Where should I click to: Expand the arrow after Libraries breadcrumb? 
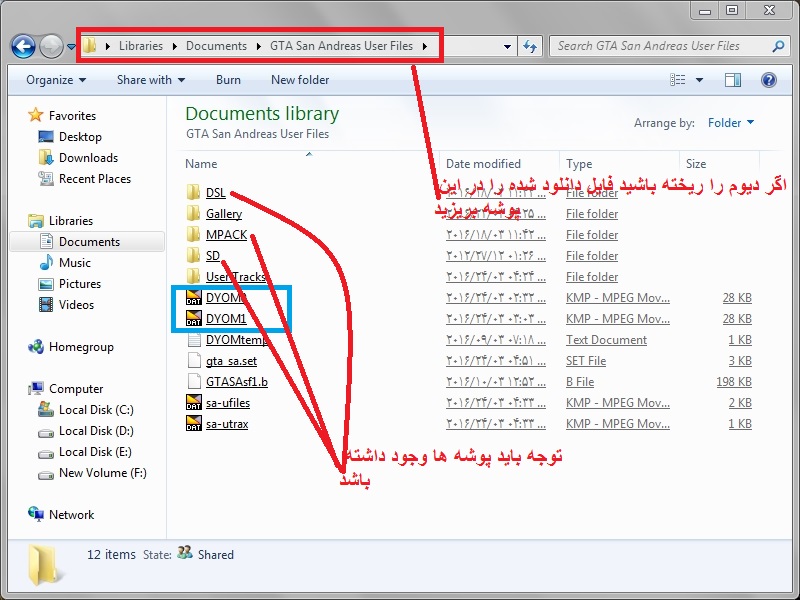click(x=174, y=46)
